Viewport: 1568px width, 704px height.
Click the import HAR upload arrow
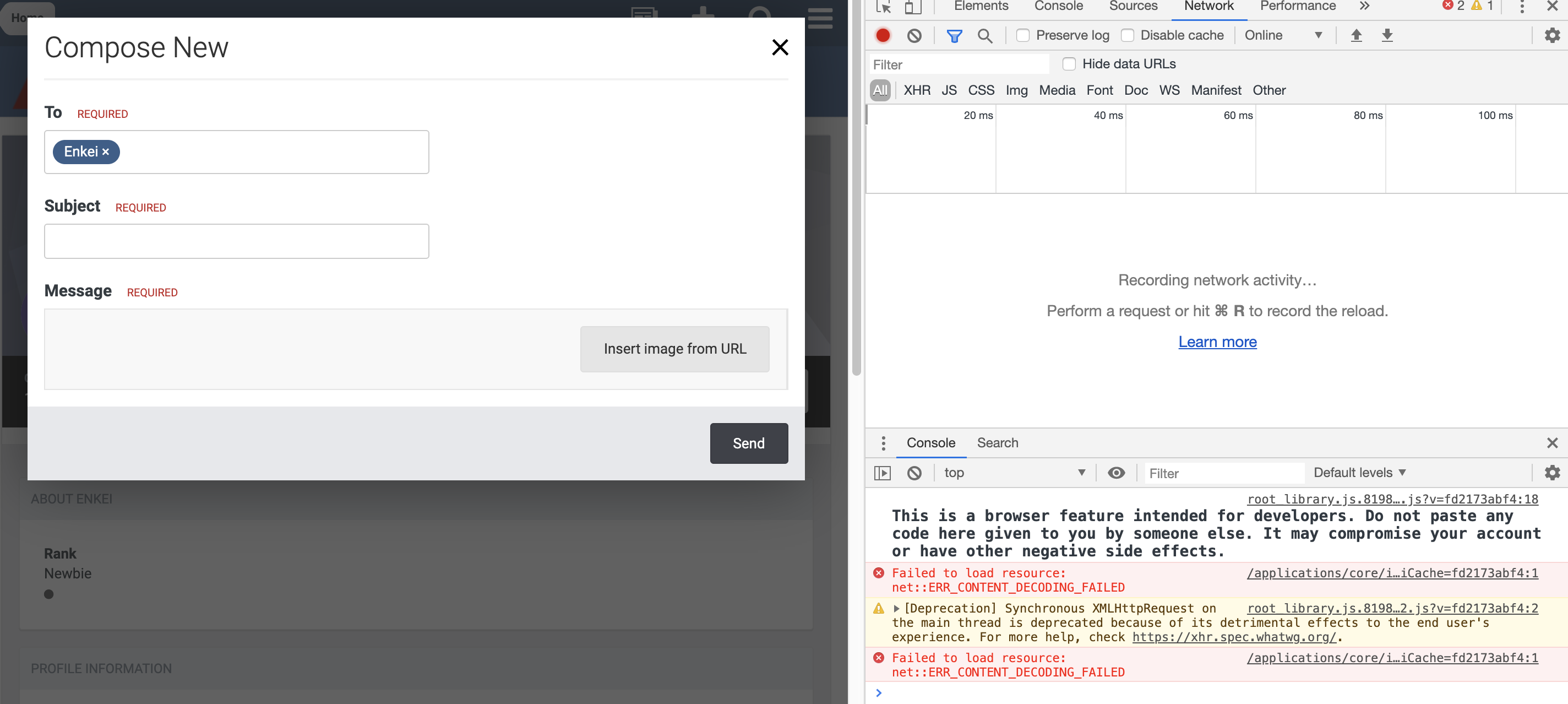click(x=1355, y=35)
